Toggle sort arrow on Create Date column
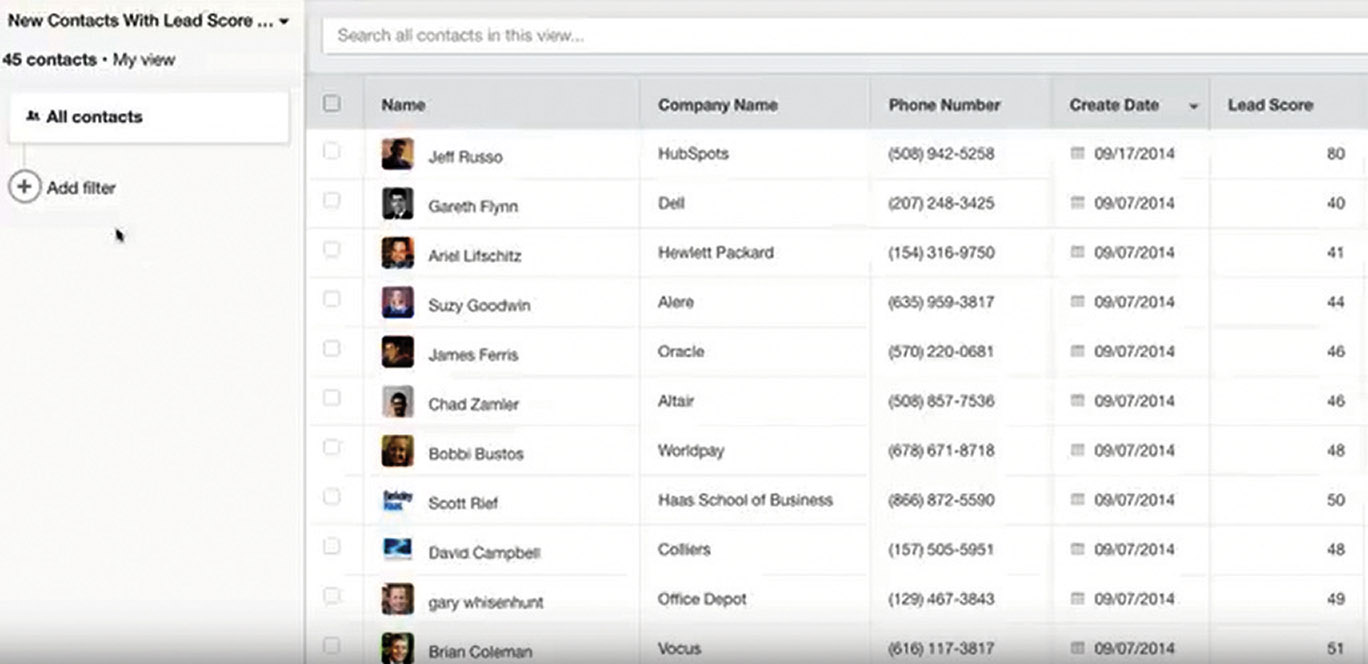 click(1193, 106)
